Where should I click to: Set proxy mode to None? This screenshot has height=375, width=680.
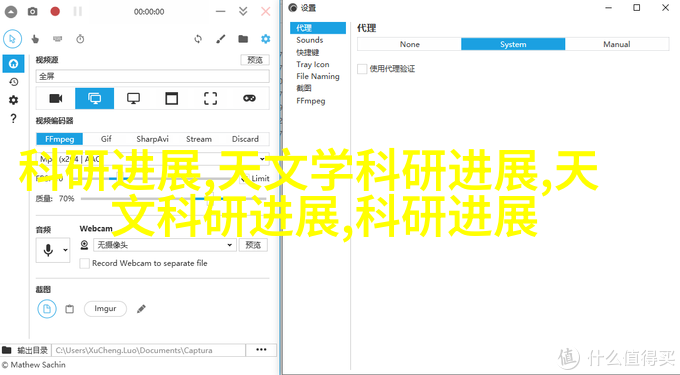coord(409,44)
